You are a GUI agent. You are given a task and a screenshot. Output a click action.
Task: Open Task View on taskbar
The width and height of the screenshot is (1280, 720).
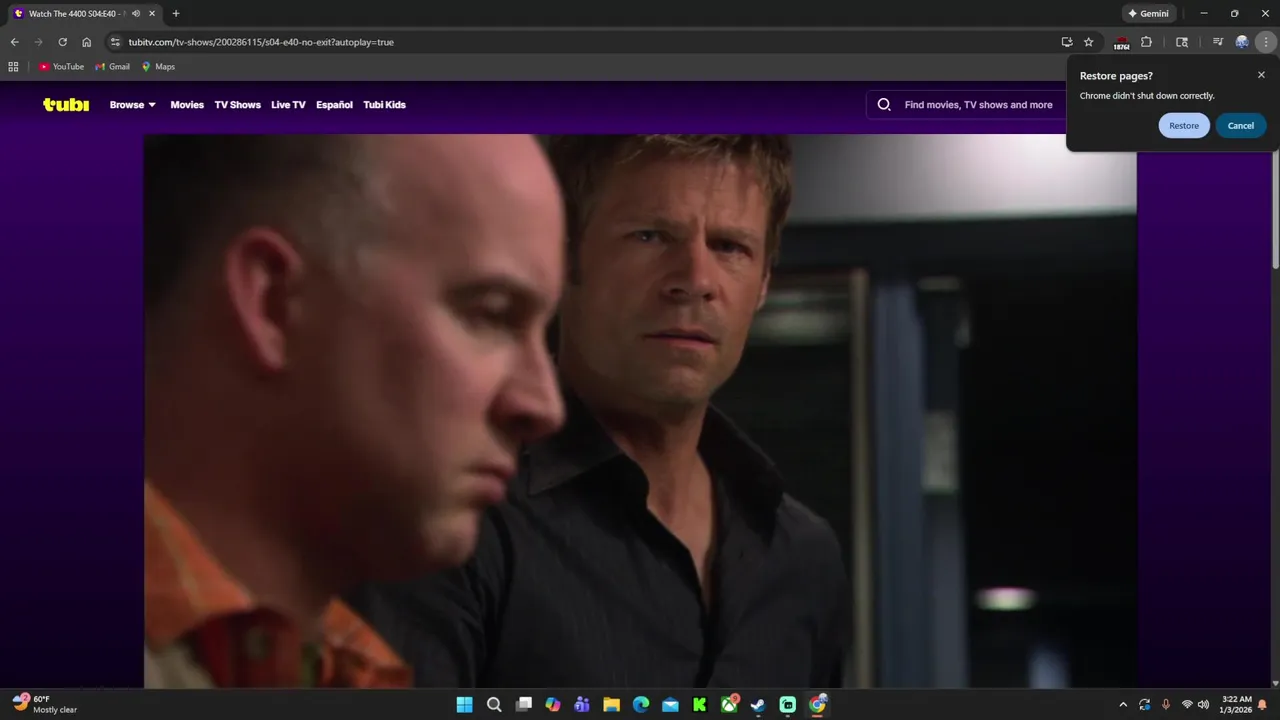[523, 704]
